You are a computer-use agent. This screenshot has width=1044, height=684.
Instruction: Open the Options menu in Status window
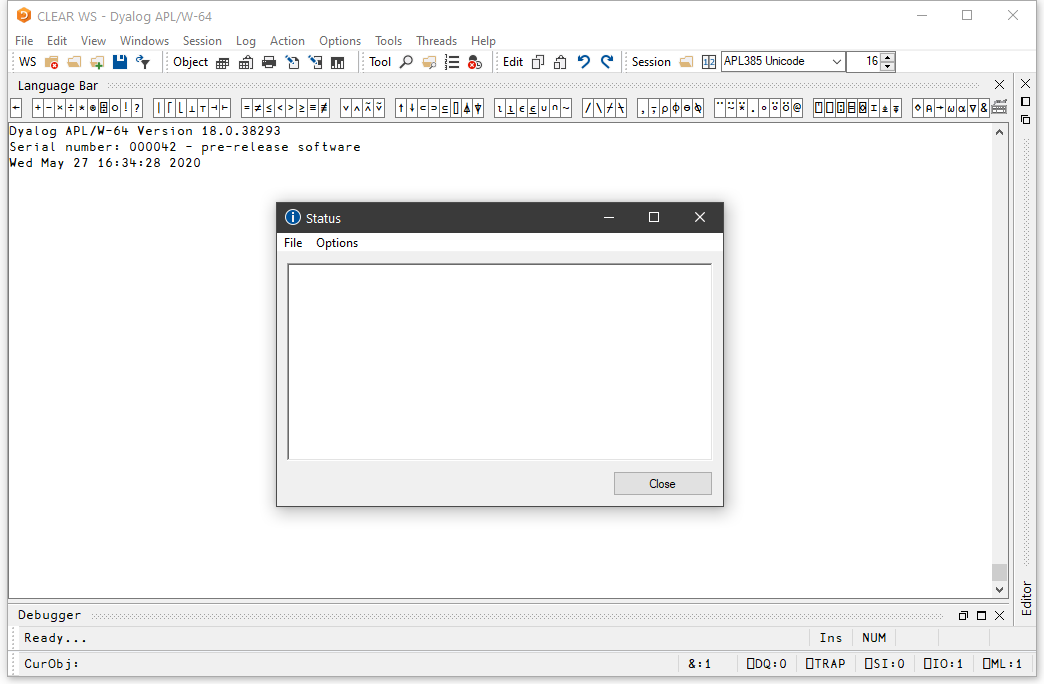(337, 243)
